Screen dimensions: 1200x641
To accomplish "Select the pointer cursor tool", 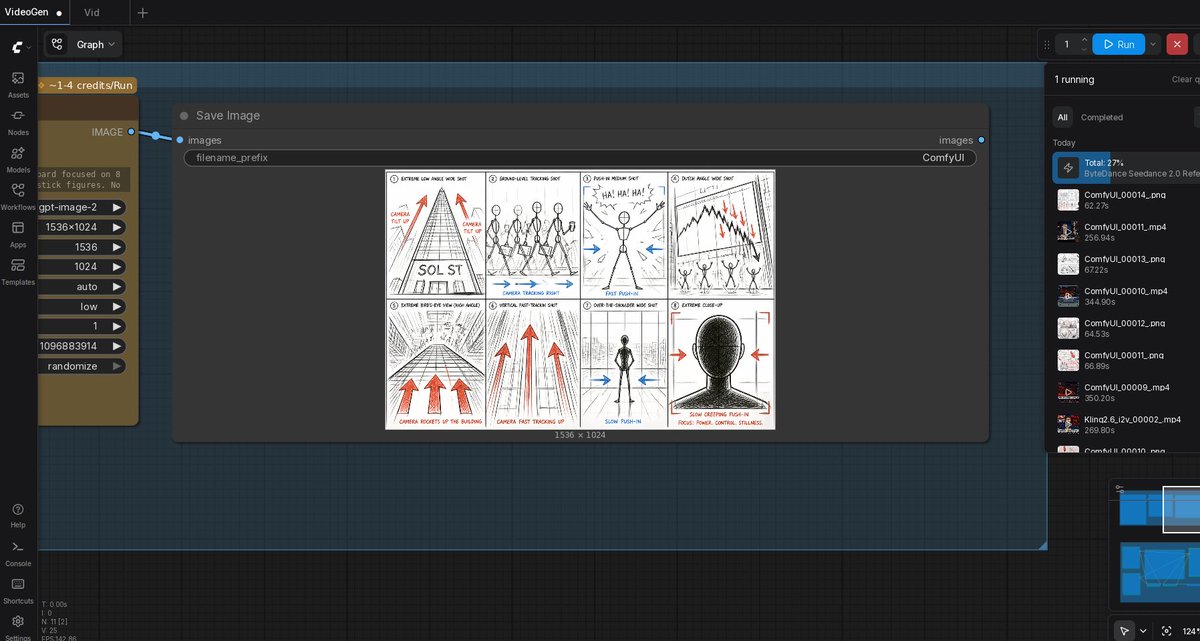I will [x=1125, y=631].
